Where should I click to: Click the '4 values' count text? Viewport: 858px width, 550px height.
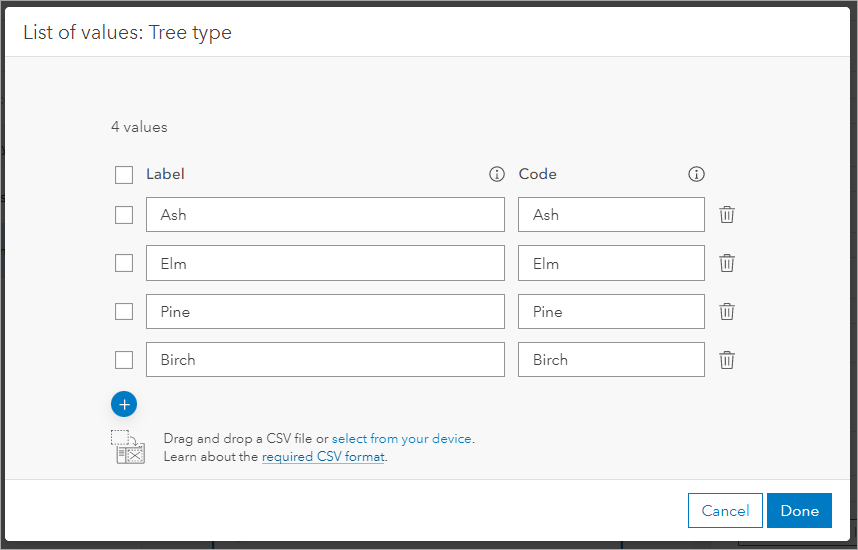tap(139, 127)
